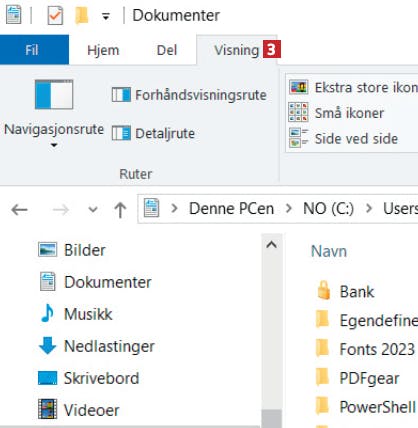Click the Properties checkmark quick-access icon

click(x=55, y=15)
